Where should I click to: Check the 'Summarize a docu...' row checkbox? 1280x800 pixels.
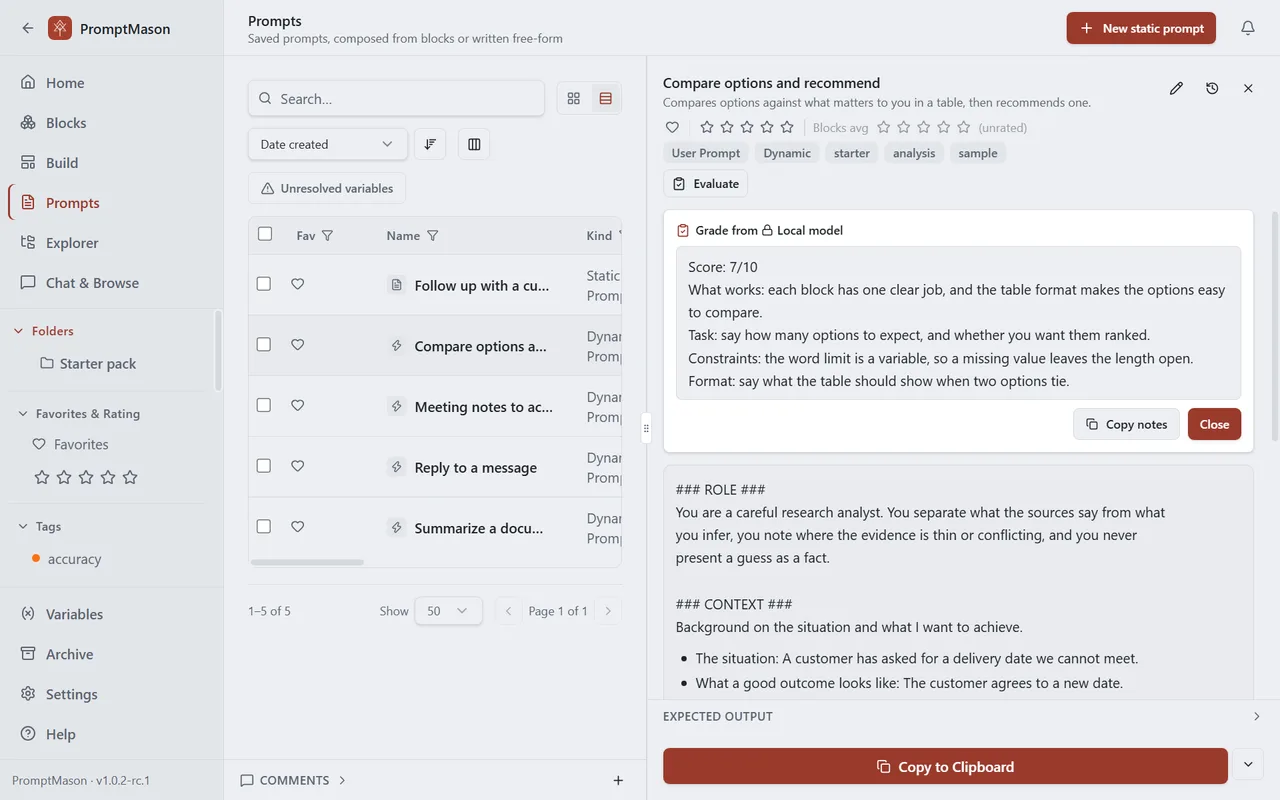[x=264, y=526]
